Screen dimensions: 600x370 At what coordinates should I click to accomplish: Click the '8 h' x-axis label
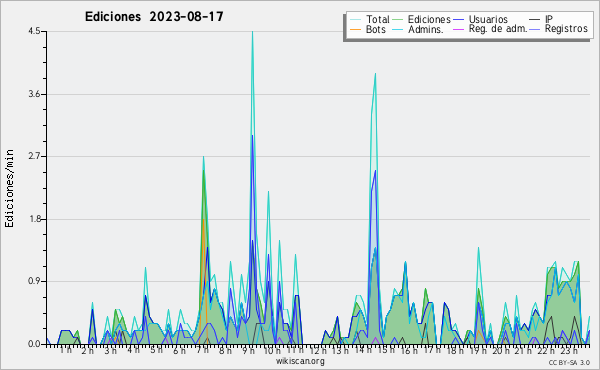coord(225,351)
